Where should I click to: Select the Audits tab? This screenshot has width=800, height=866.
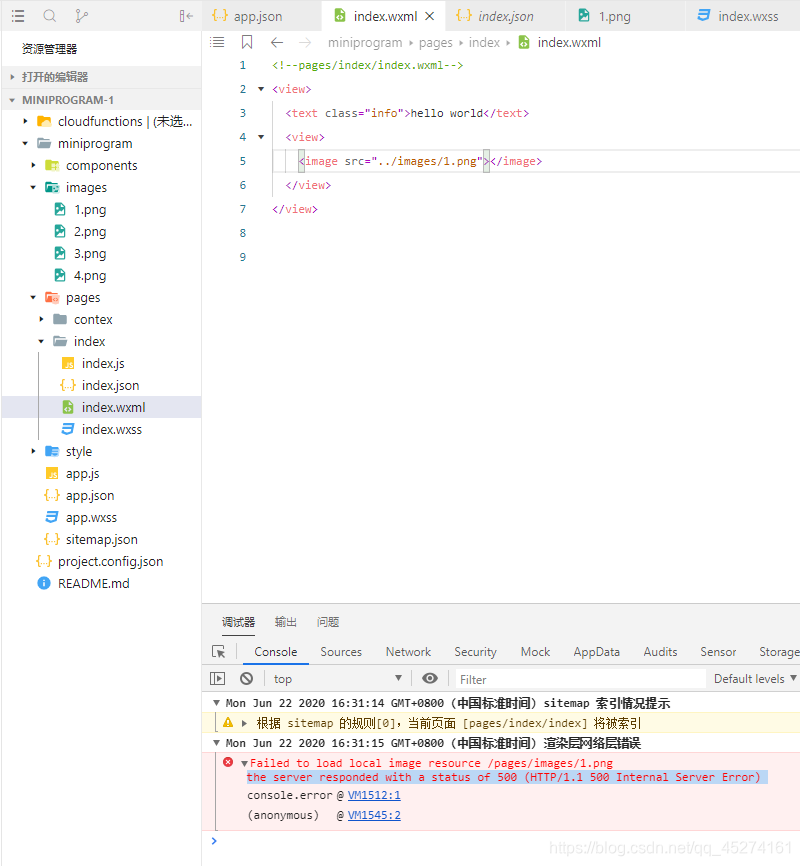pos(660,652)
